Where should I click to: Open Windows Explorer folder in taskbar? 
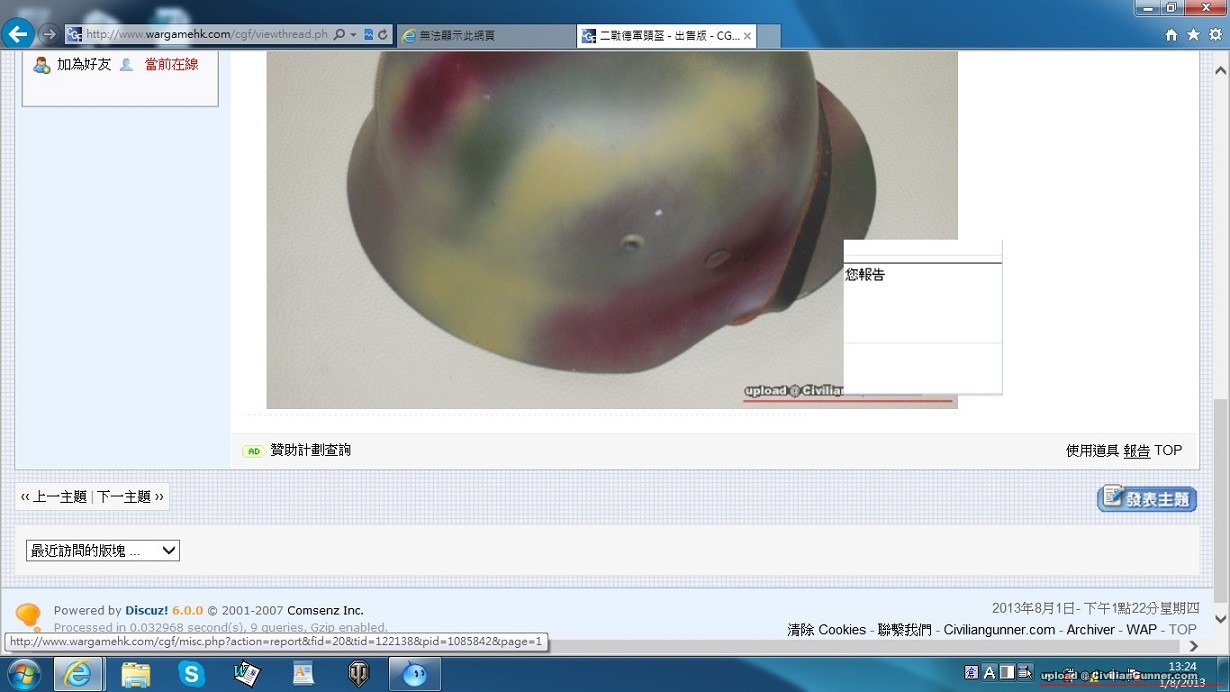[135, 674]
